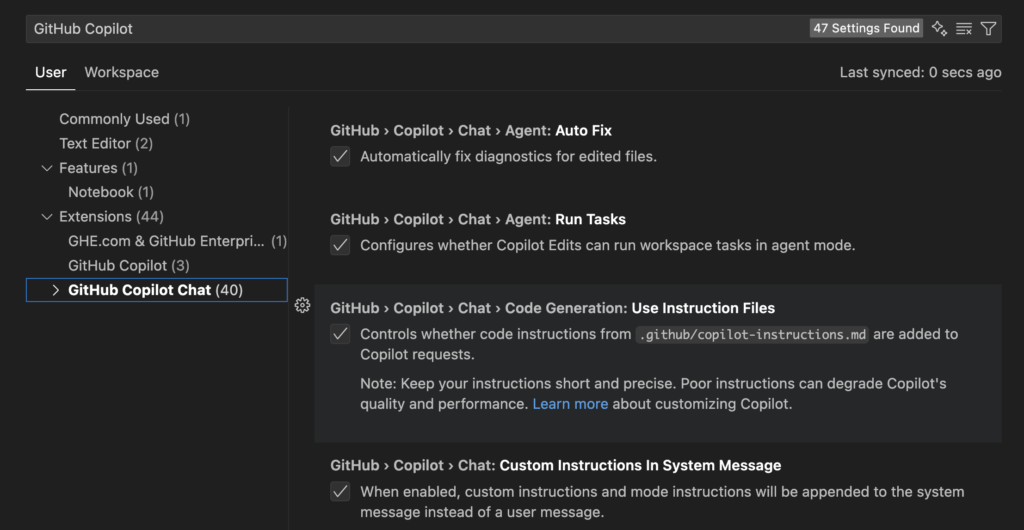Screen dimensions: 1024x530
Task: Click the Features (1) label
Action: [x=99, y=168]
